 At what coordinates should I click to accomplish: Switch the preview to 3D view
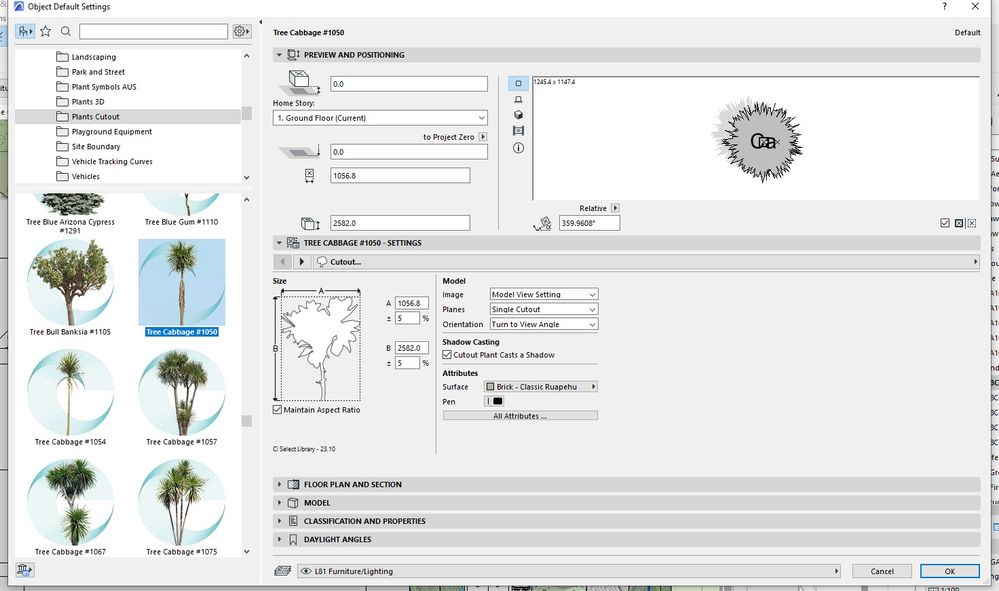point(518,115)
